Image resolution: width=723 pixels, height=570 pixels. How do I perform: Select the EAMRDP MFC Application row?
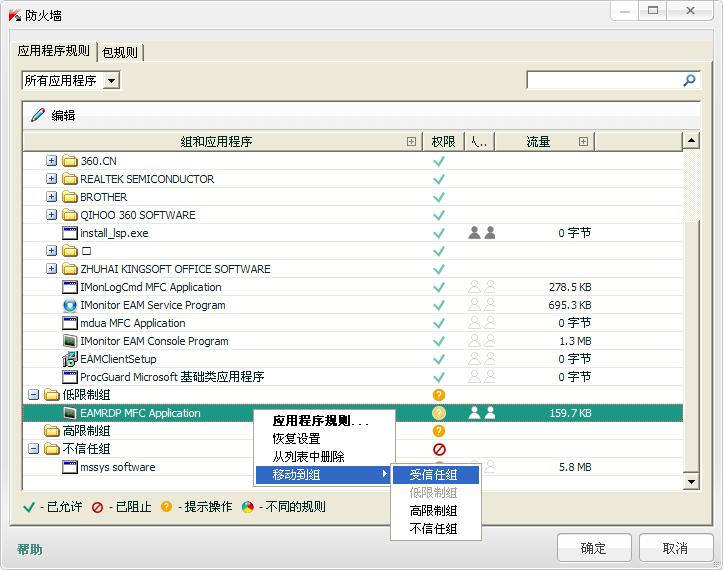pos(353,413)
